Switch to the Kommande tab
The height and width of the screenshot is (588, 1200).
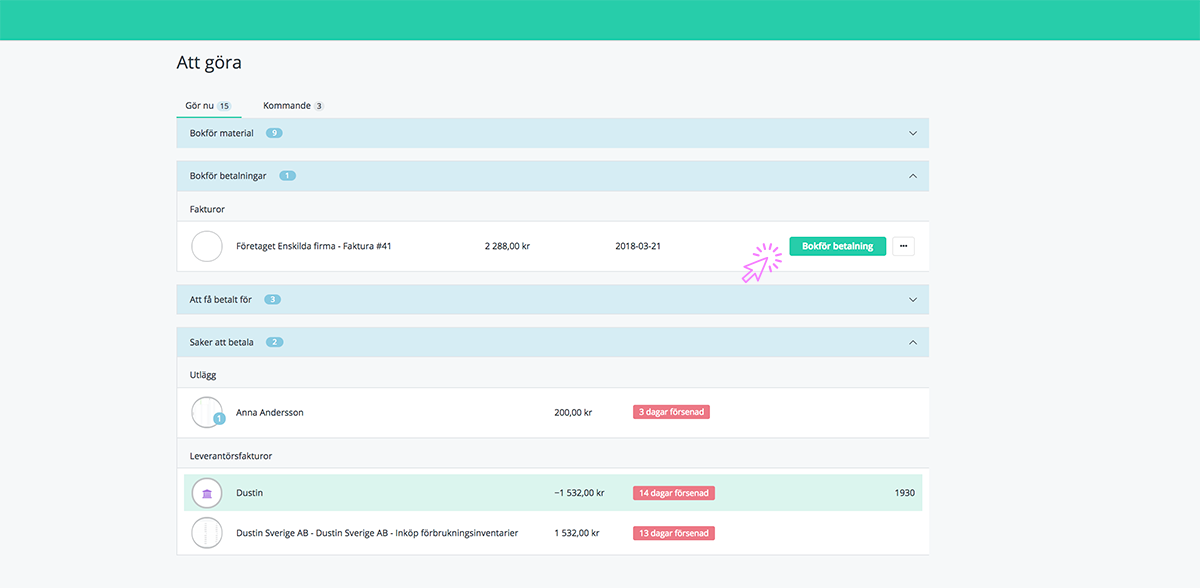point(292,106)
